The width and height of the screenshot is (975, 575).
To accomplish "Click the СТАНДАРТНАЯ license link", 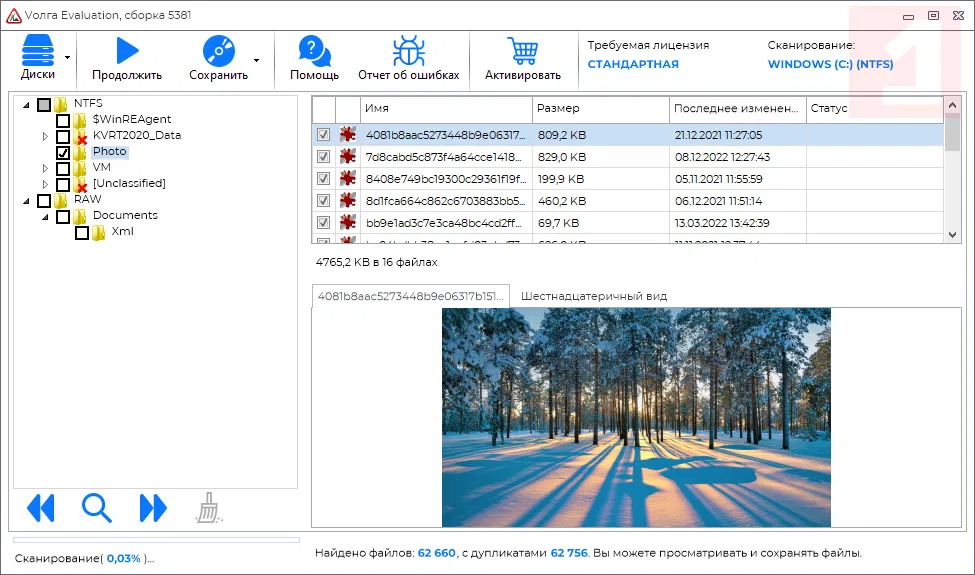I will [632, 64].
